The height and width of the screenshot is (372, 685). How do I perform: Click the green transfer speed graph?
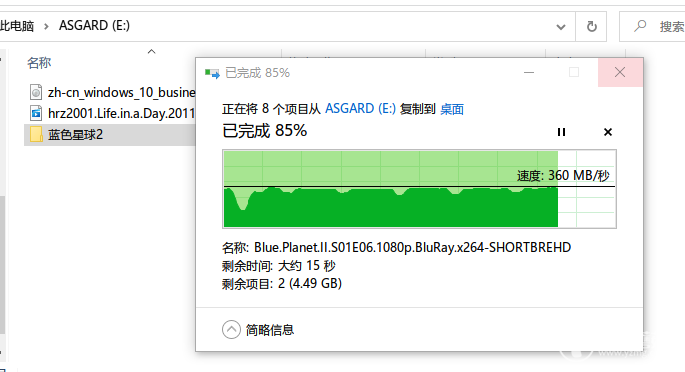pos(419,189)
